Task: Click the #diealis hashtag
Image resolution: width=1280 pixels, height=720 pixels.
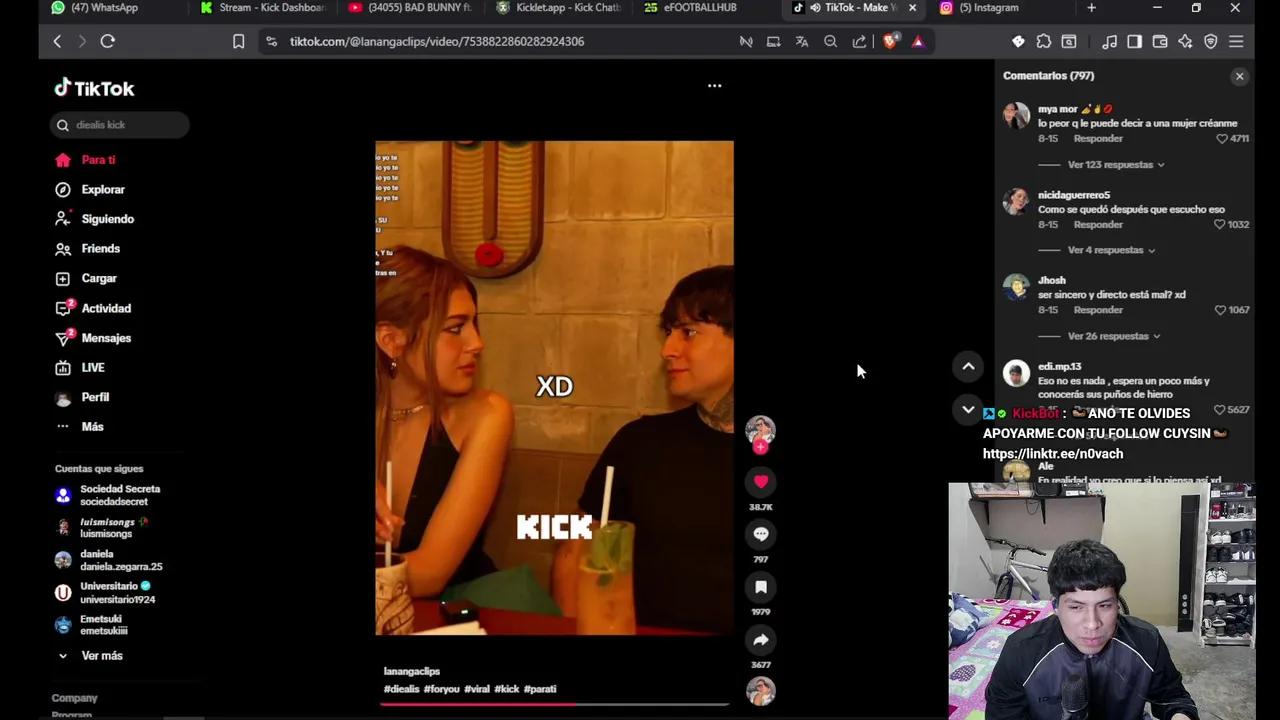Action: coord(402,689)
